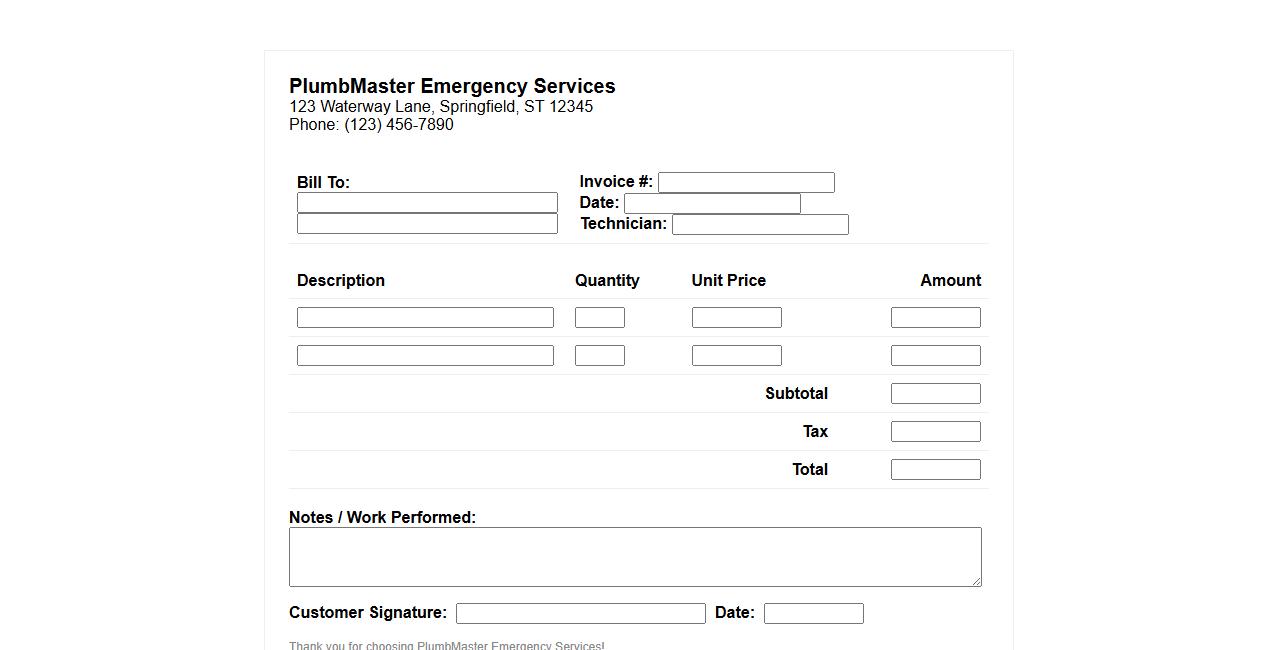Select the first row Quantity box
Image resolution: width=1278 pixels, height=650 pixels.
coord(600,317)
